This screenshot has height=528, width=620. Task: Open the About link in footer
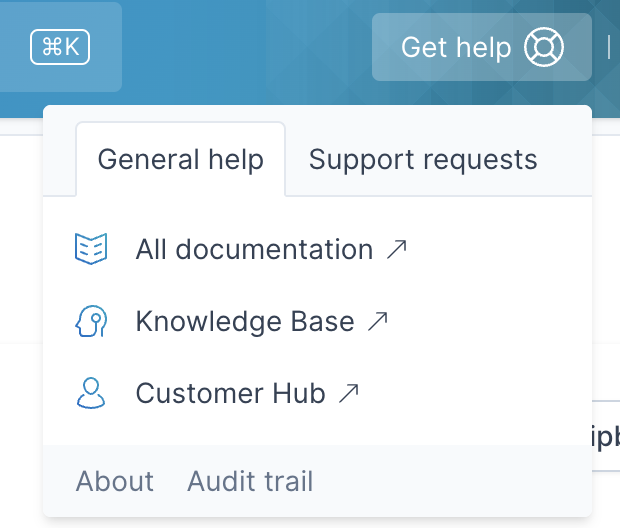115,481
